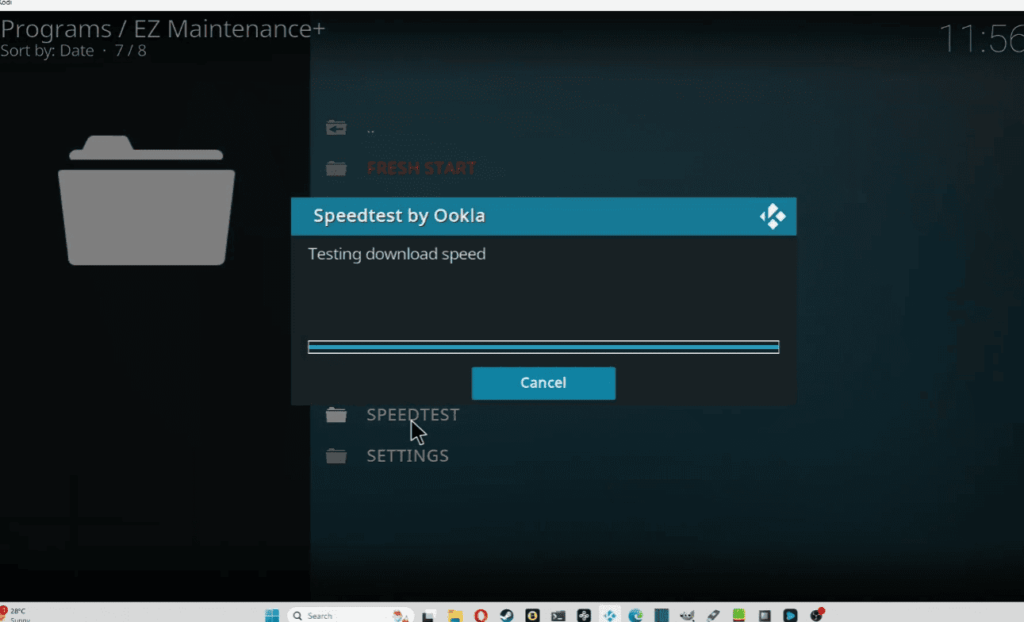Click the 'Speedtest by Ookla' dialog title
The image size is (1024, 622).
pyautogui.click(x=399, y=216)
